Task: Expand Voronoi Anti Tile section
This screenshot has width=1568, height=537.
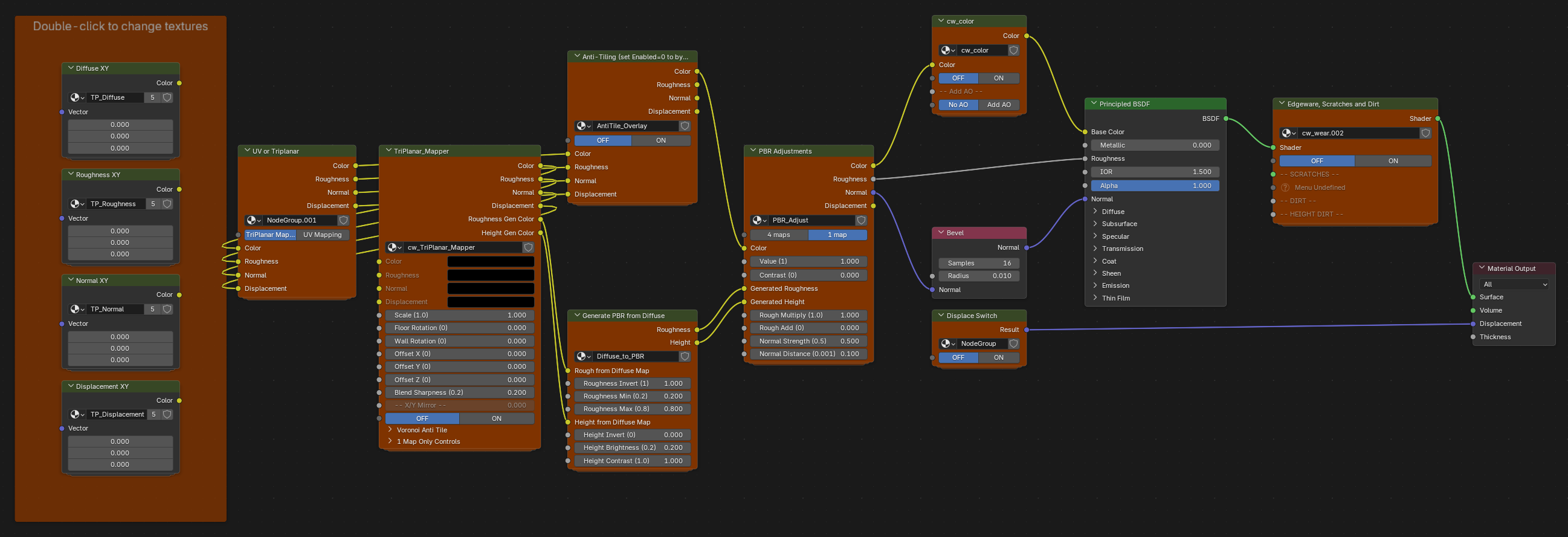Action: [x=390, y=430]
